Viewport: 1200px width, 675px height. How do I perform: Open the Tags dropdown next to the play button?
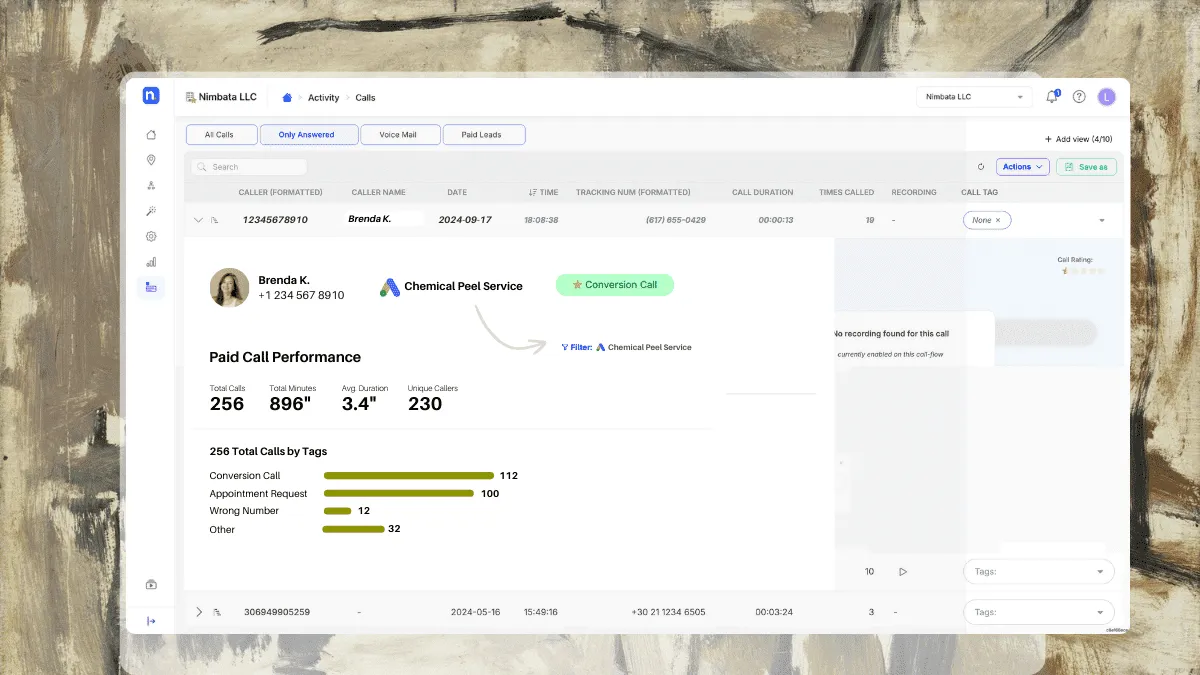1038,572
